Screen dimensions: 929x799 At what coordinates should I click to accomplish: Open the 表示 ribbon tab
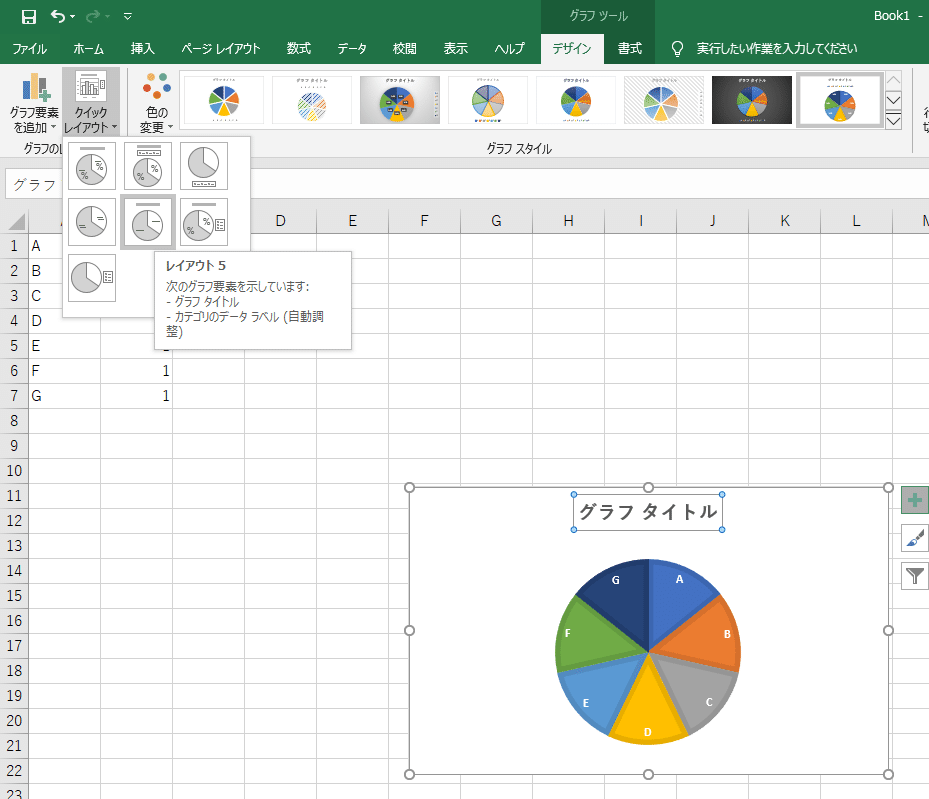(x=456, y=49)
